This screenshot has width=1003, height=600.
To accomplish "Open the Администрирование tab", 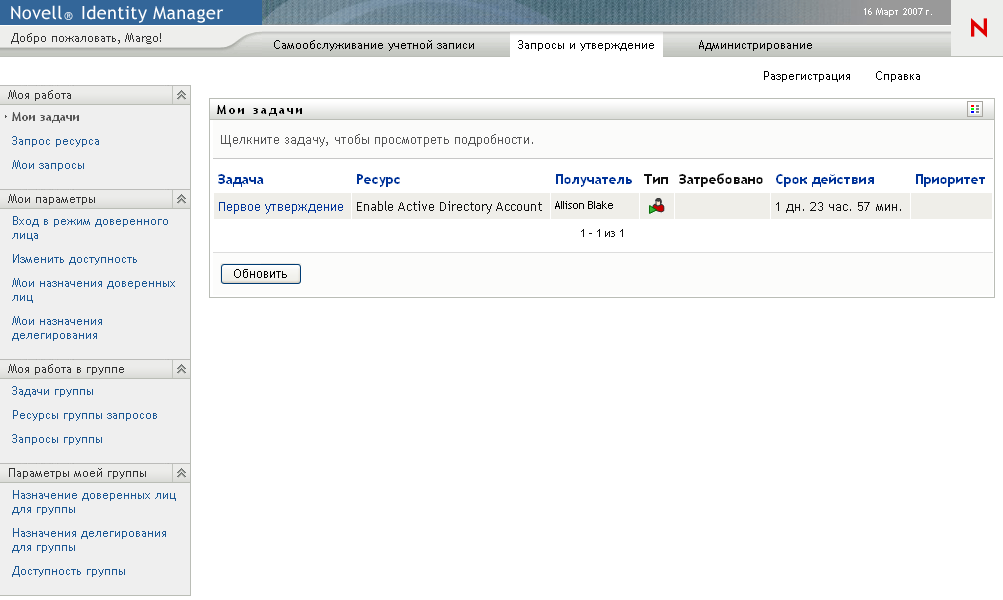I will (755, 45).
